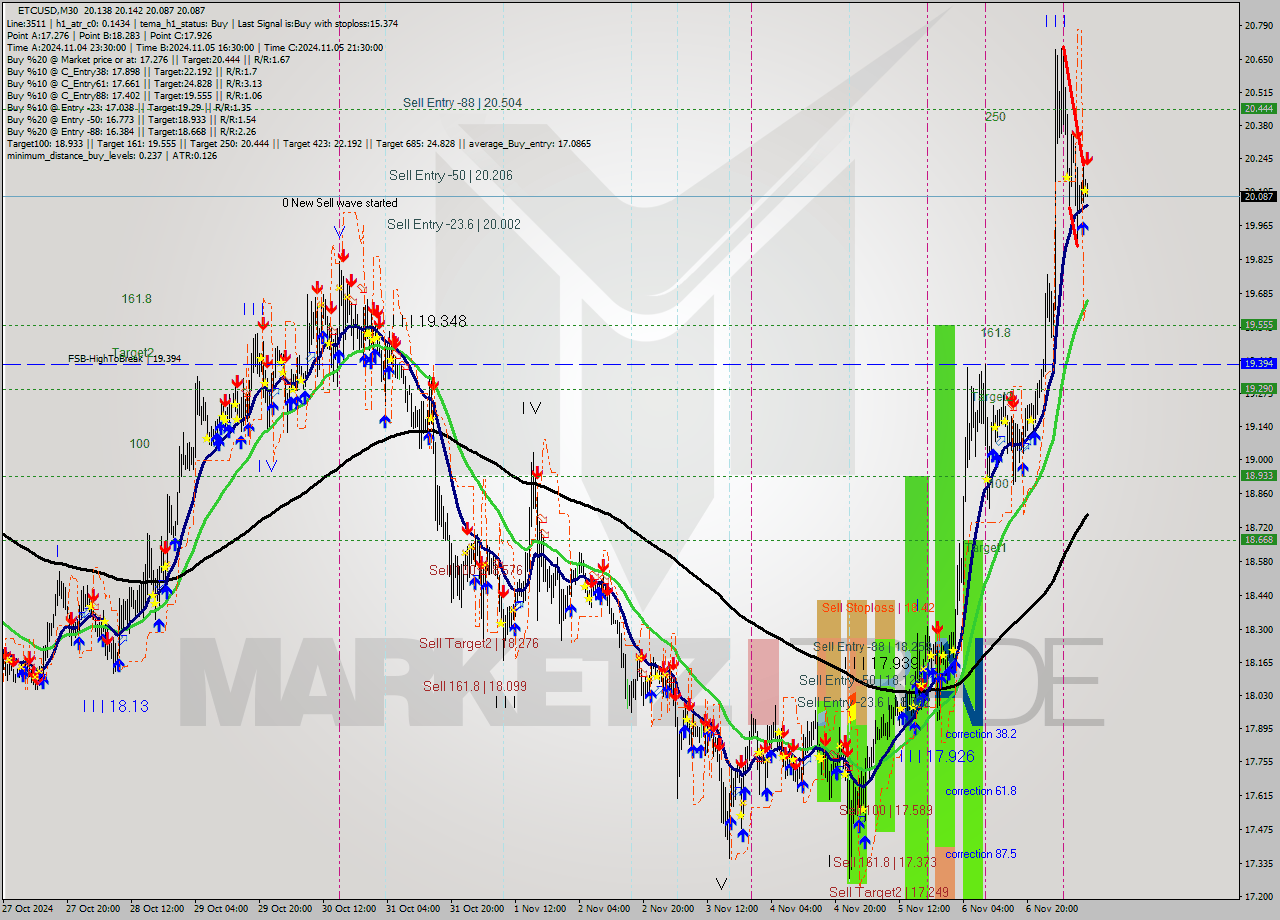Click the blue 19.394 price tag
Image resolution: width=1280 pixels, height=920 pixels.
(x=1258, y=364)
